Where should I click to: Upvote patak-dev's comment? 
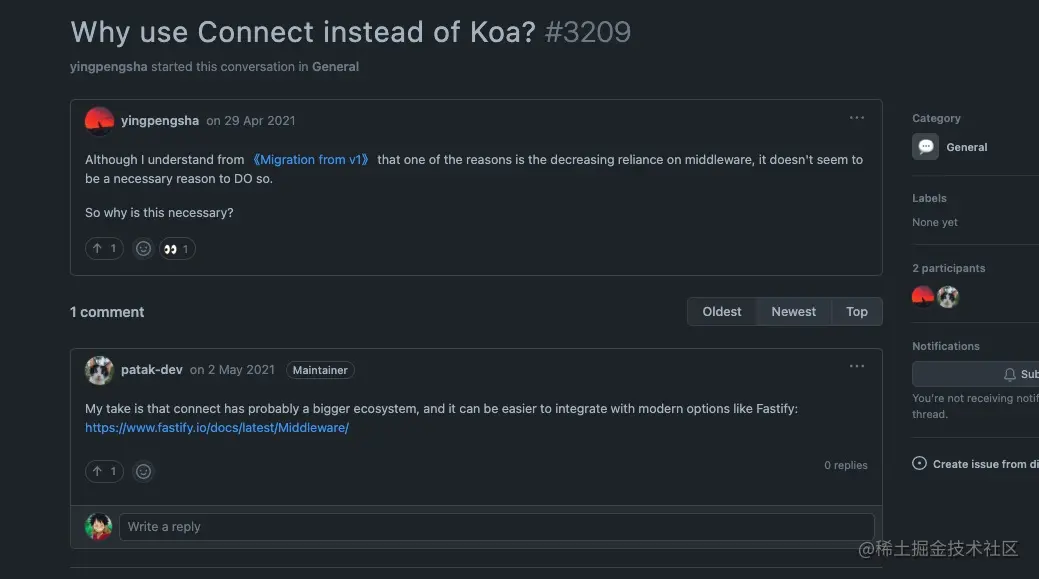(x=104, y=471)
